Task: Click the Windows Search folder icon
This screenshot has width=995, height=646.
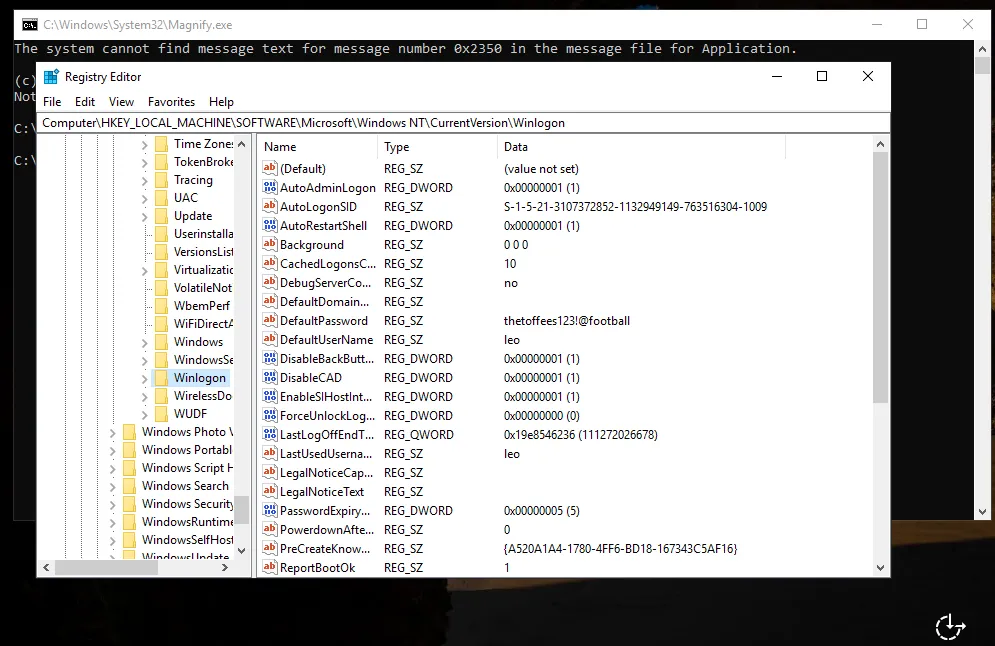Action: click(129, 486)
